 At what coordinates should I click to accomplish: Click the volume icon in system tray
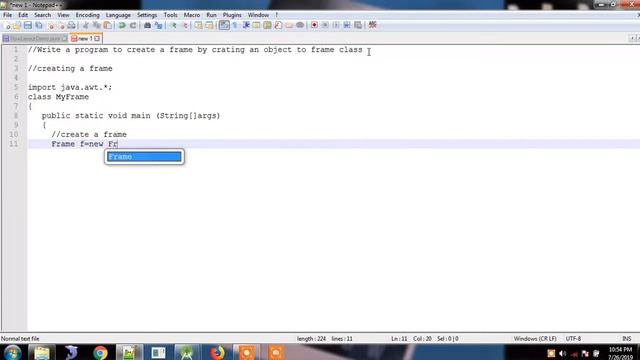tap(563, 353)
